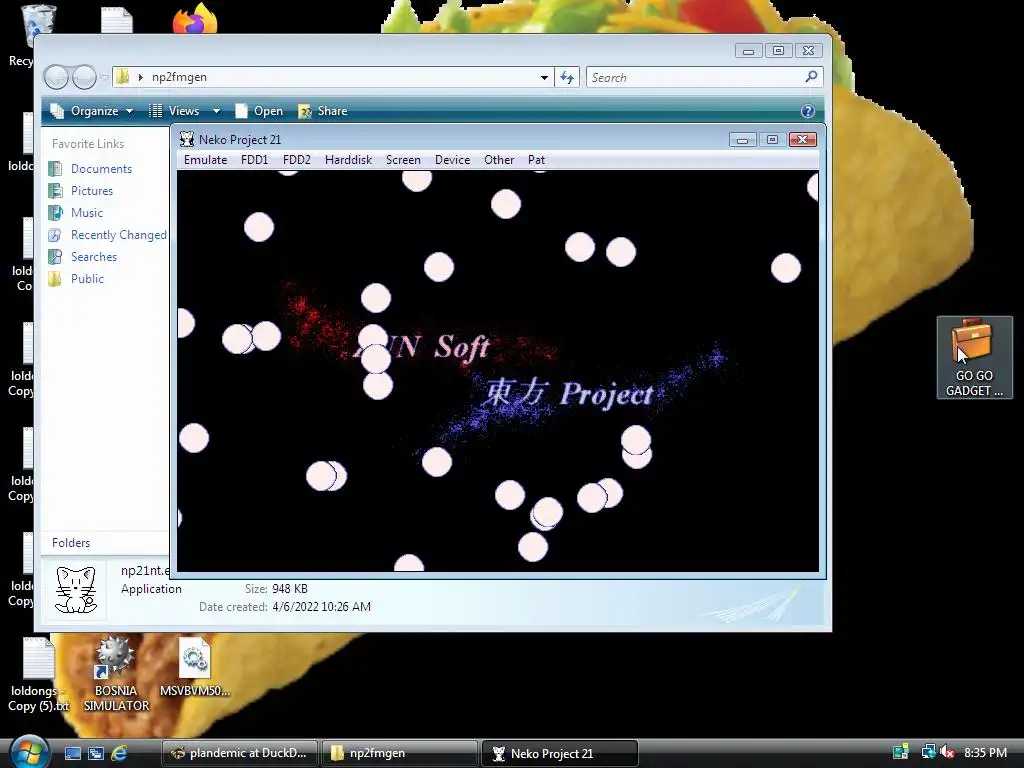Click Show Desktop quick launch icon
This screenshot has width=1024, height=768.
[x=73, y=753]
